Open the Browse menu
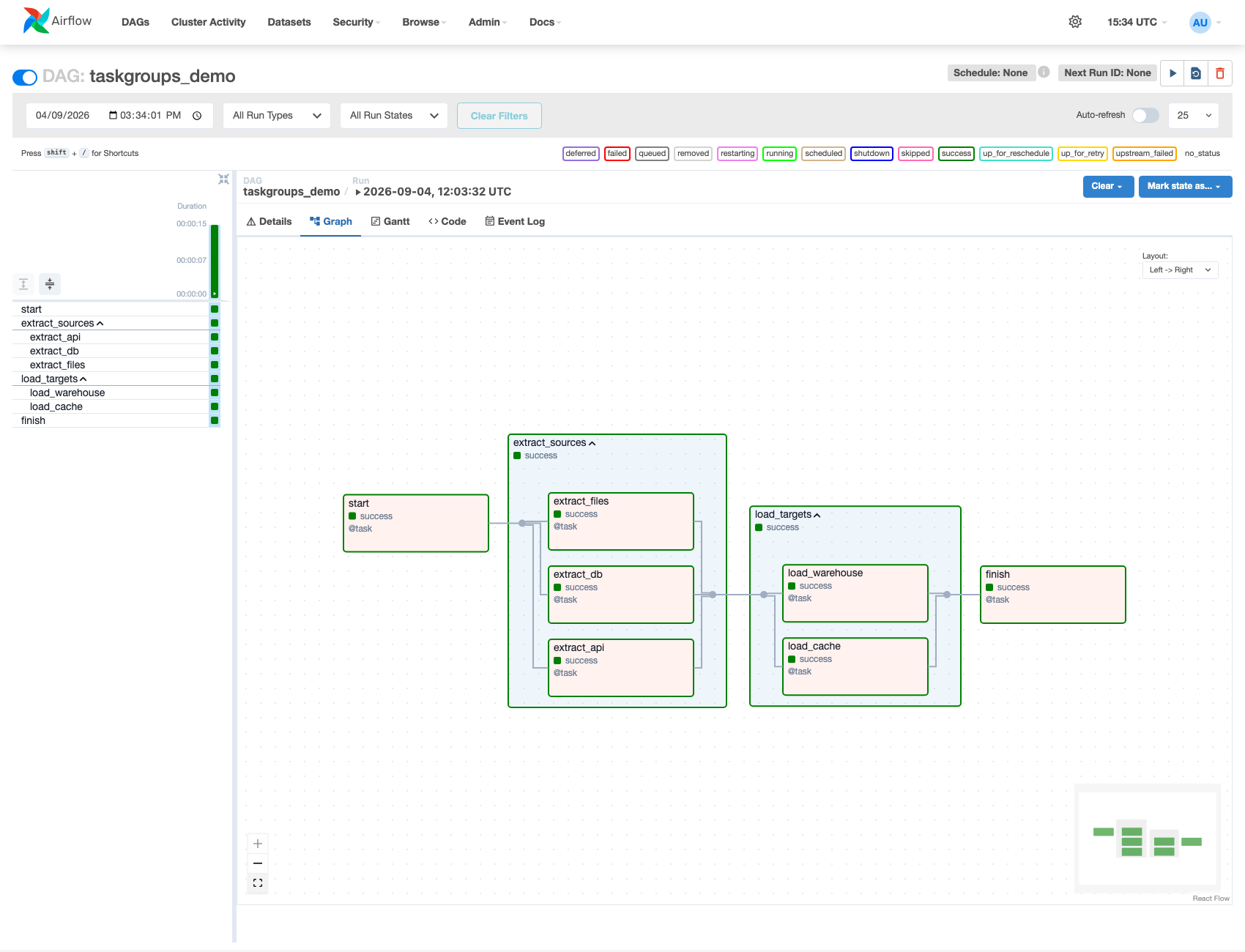 (x=424, y=22)
